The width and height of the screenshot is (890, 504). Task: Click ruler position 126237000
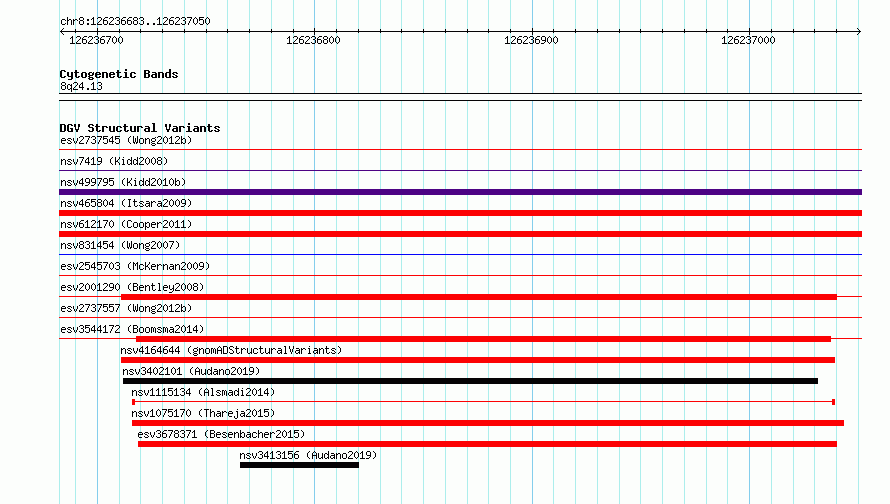pos(748,40)
